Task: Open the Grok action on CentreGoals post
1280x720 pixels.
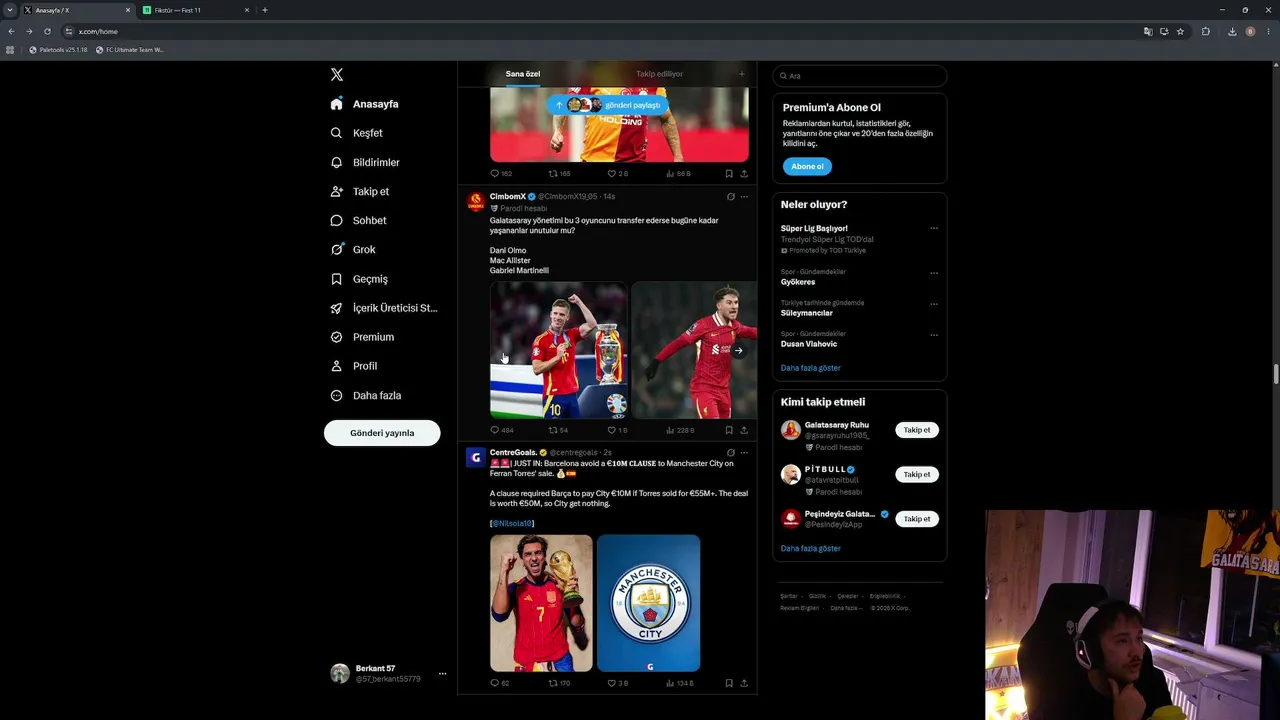Action: [x=731, y=452]
